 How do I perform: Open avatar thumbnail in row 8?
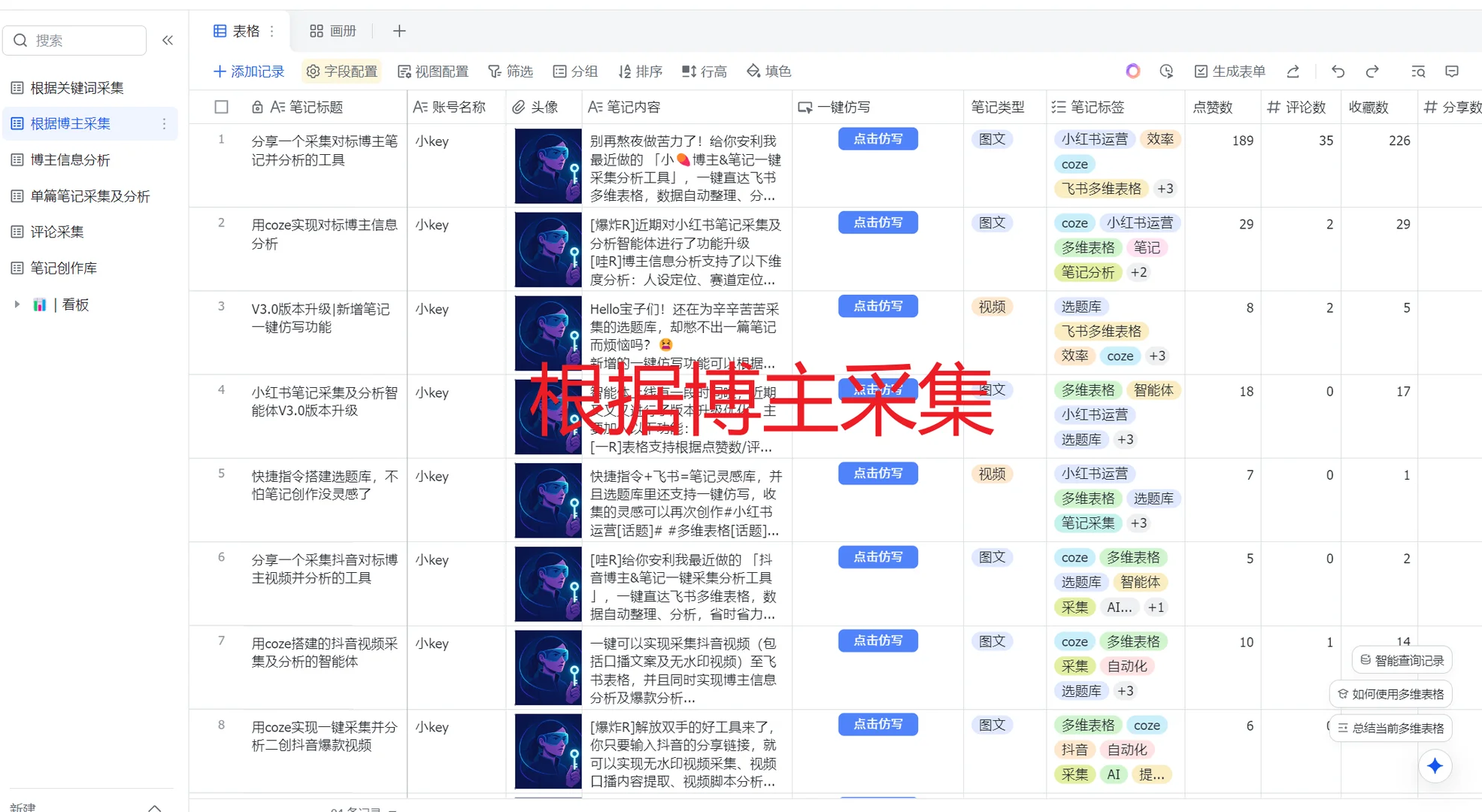click(548, 751)
